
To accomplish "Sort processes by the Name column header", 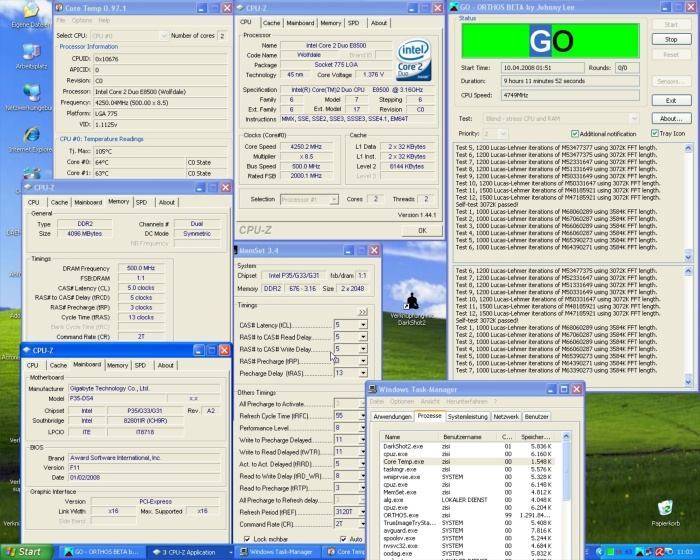I will pos(411,436).
